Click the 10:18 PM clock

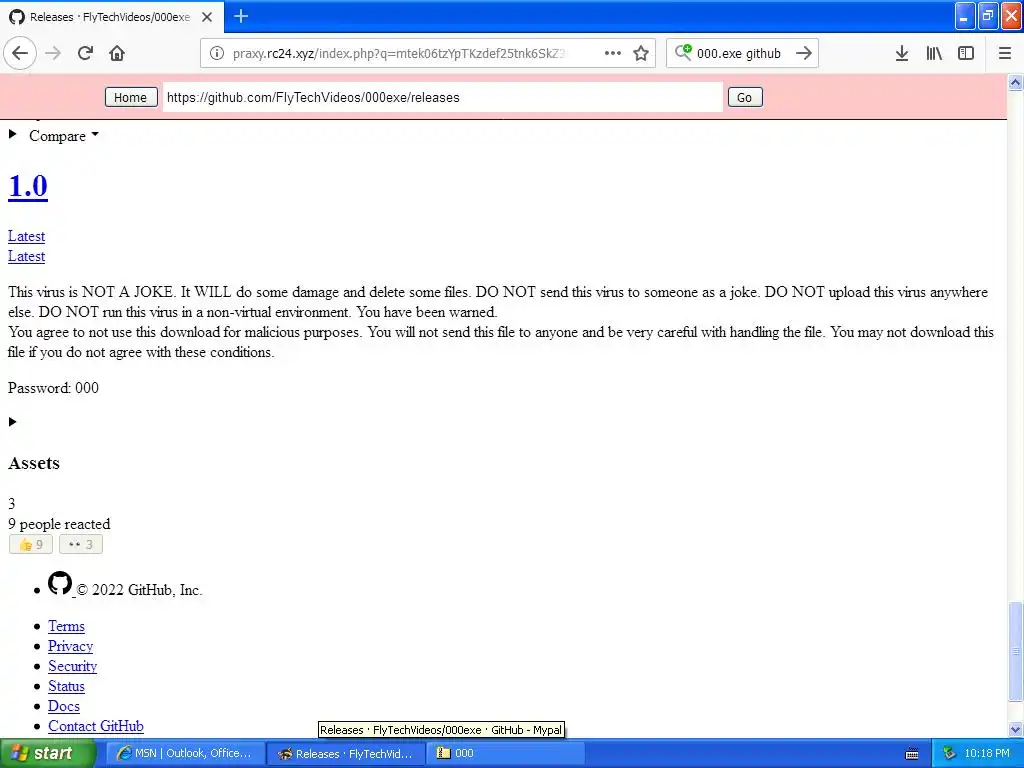(x=987, y=754)
